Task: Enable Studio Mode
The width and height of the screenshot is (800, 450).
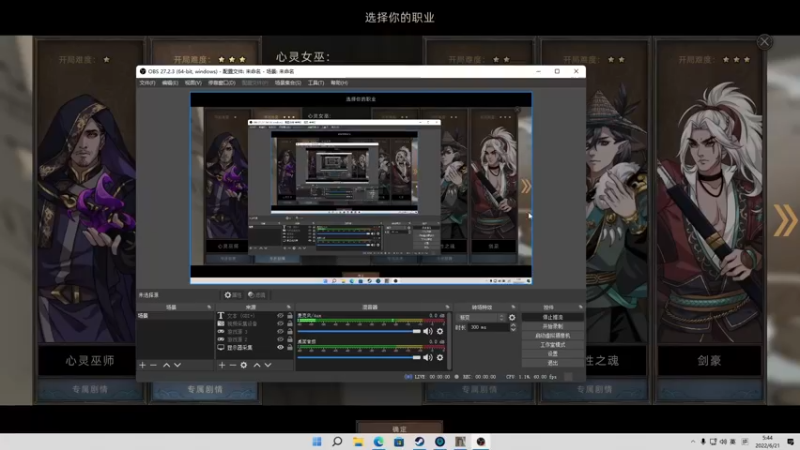Action: pos(553,345)
